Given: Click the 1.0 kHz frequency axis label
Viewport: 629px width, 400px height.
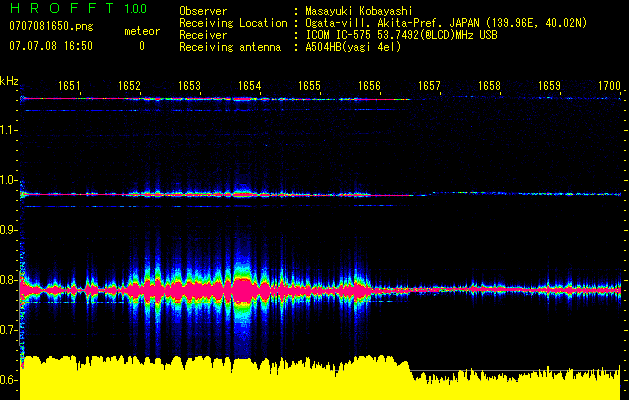Looking at the screenshot, I should click(x=8, y=180).
